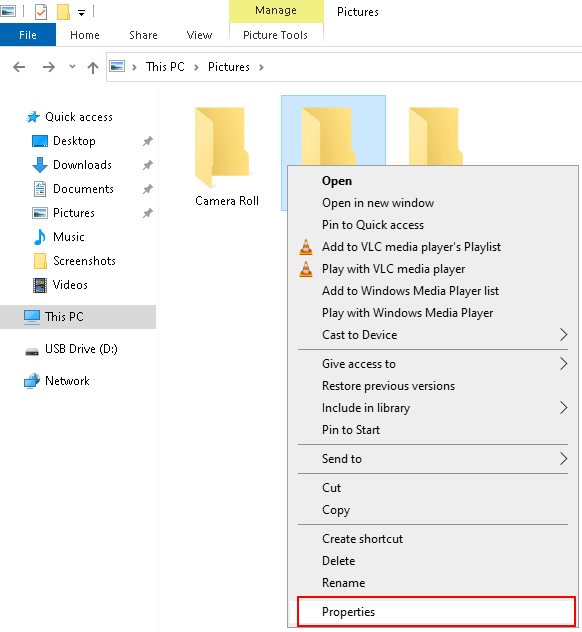Expand chevron before This PC in address bar
The image size is (582, 632).
coord(134,67)
